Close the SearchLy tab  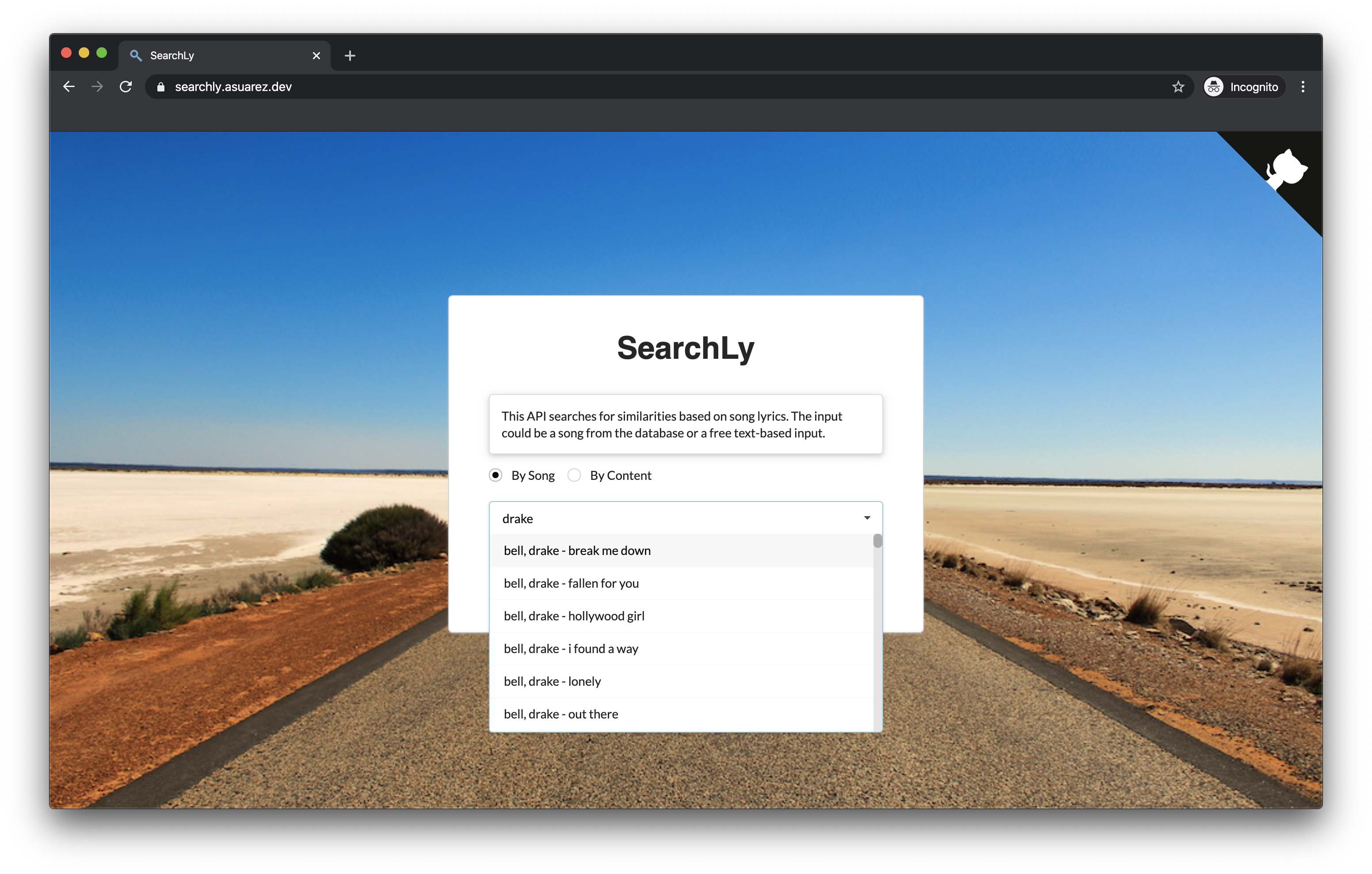(x=316, y=55)
